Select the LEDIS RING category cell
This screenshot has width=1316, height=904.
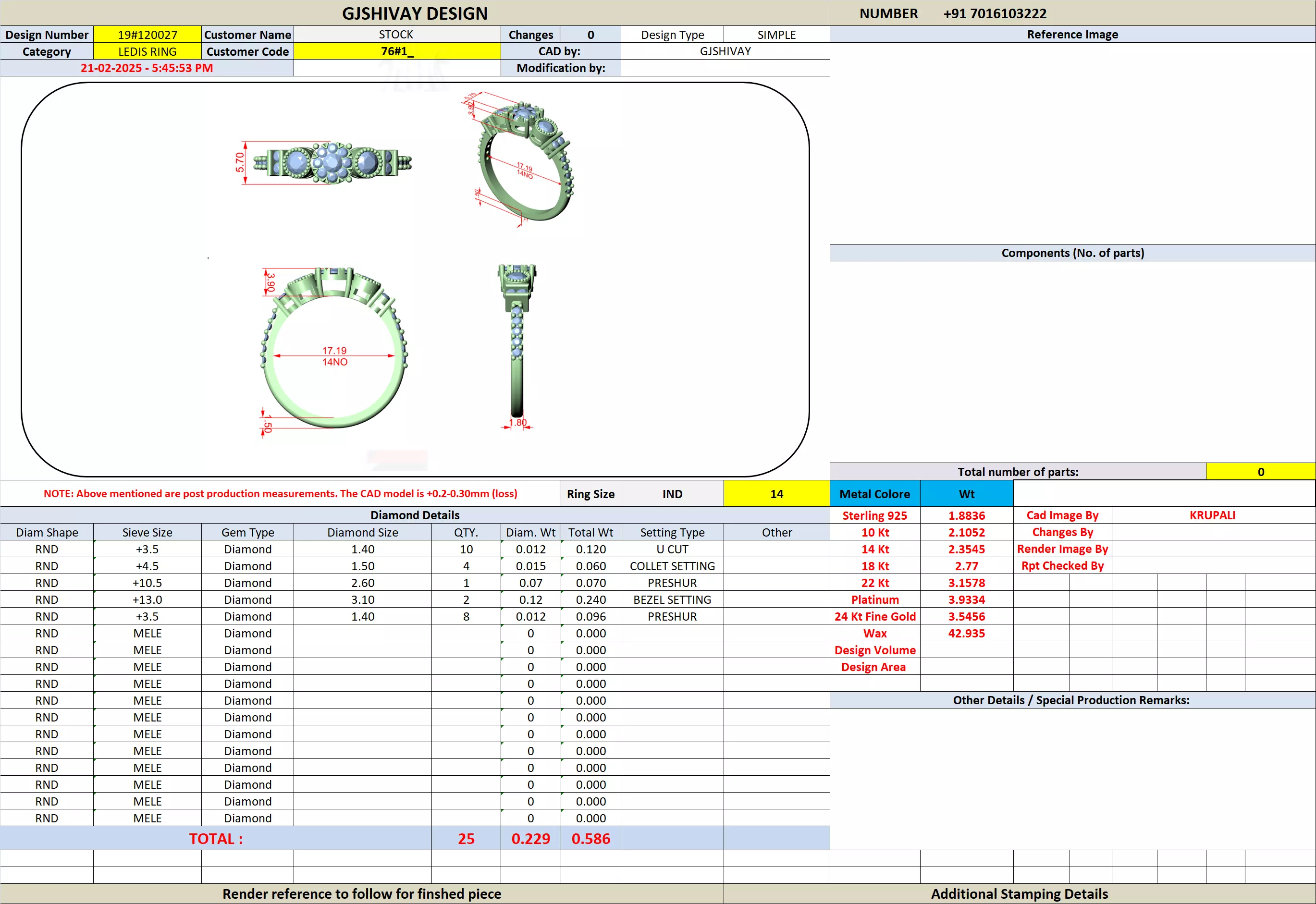(148, 51)
